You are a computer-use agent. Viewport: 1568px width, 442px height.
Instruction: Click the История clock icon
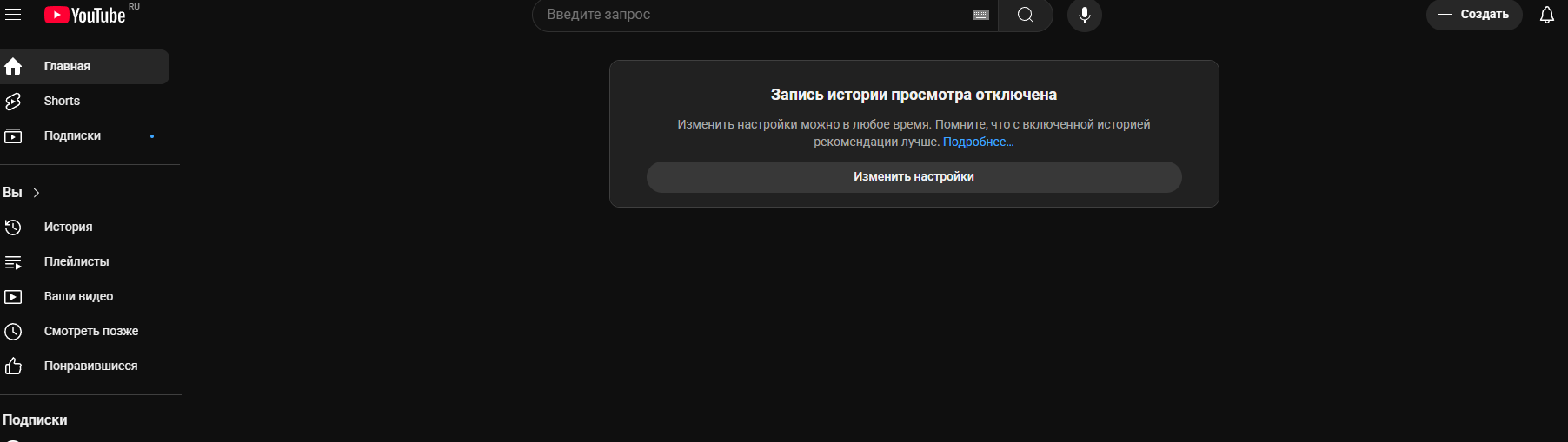coord(13,227)
